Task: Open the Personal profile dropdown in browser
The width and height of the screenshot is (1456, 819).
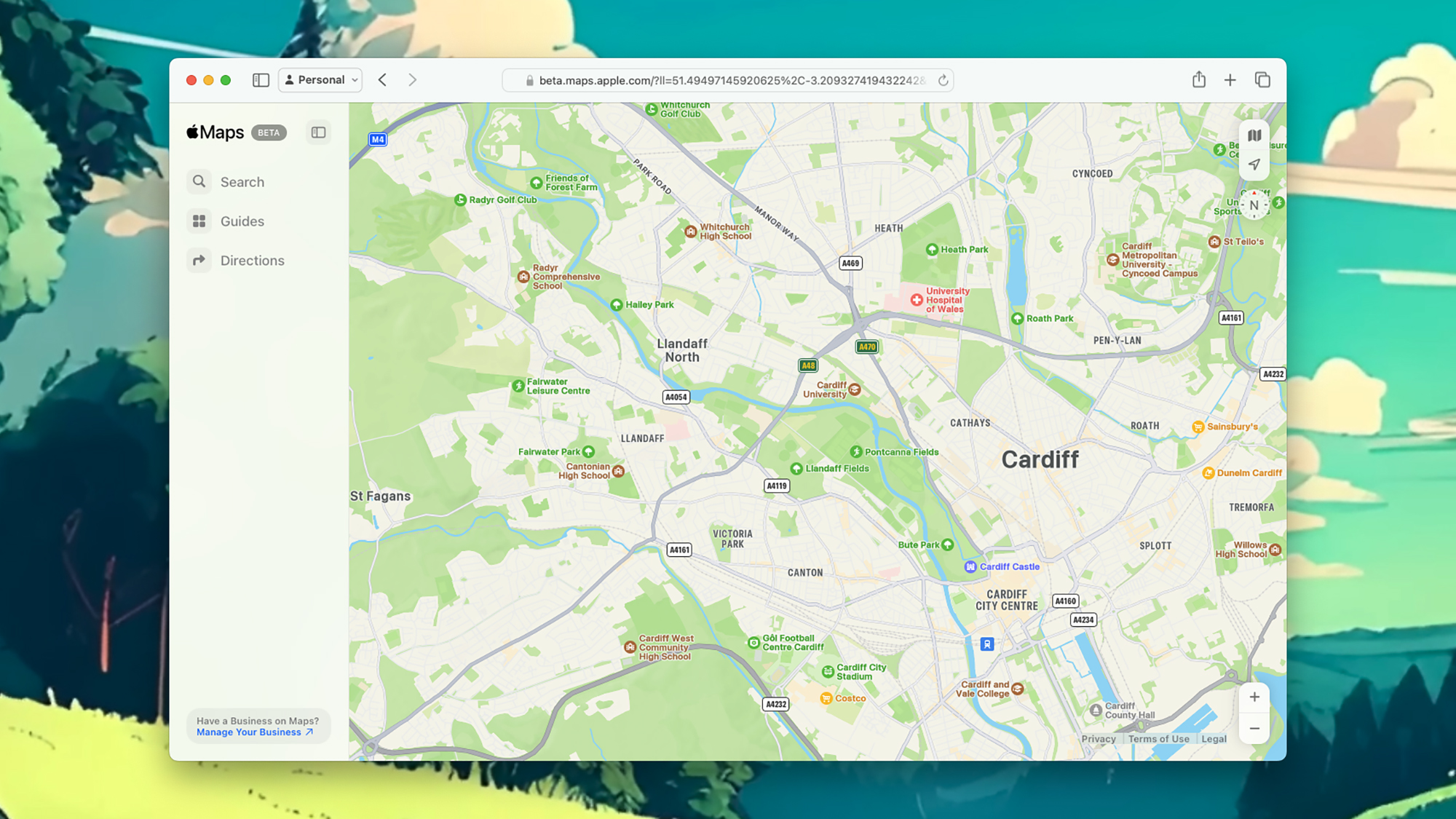Action: tap(320, 80)
